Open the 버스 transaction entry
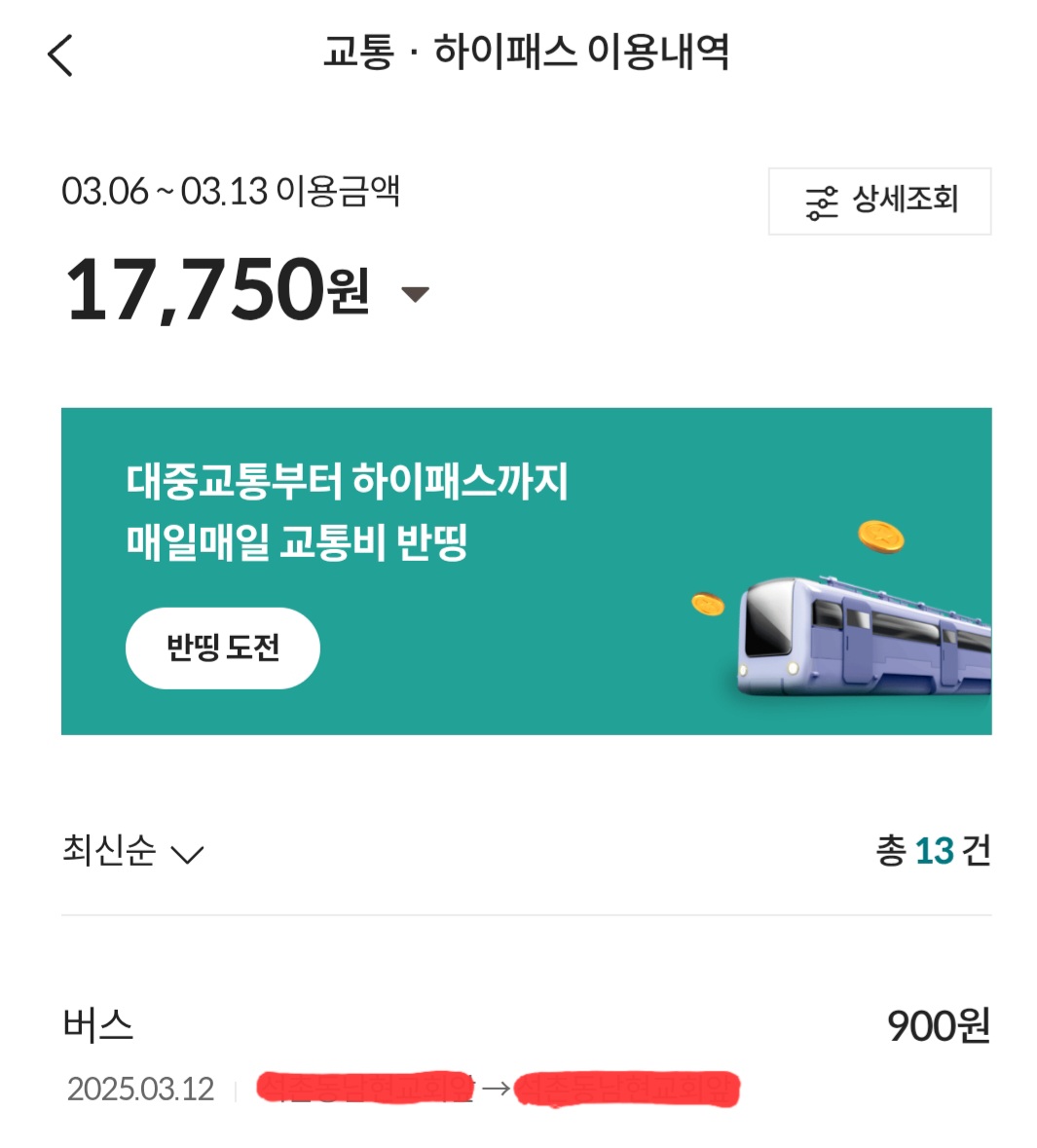The height and width of the screenshot is (1148, 1037). [98, 1025]
